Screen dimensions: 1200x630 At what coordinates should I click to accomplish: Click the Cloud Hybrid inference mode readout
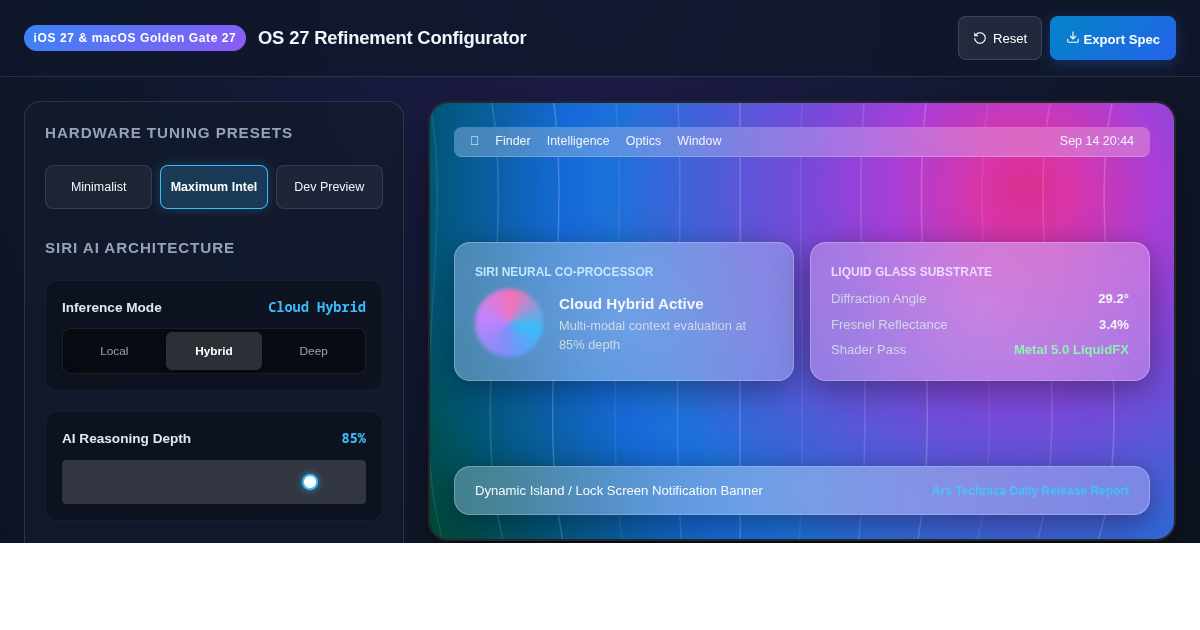click(x=317, y=307)
